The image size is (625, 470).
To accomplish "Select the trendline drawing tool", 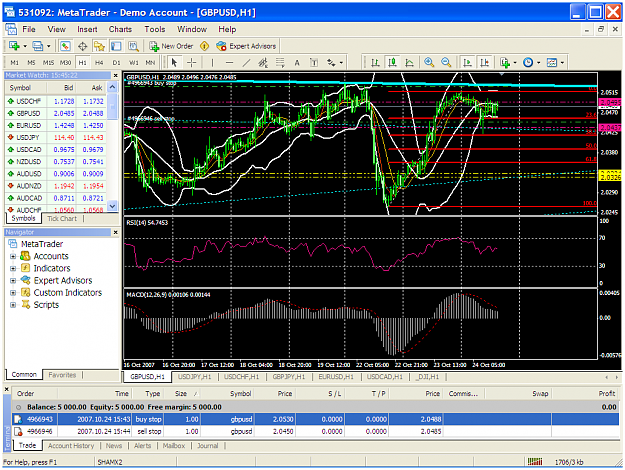I will (246, 63).
